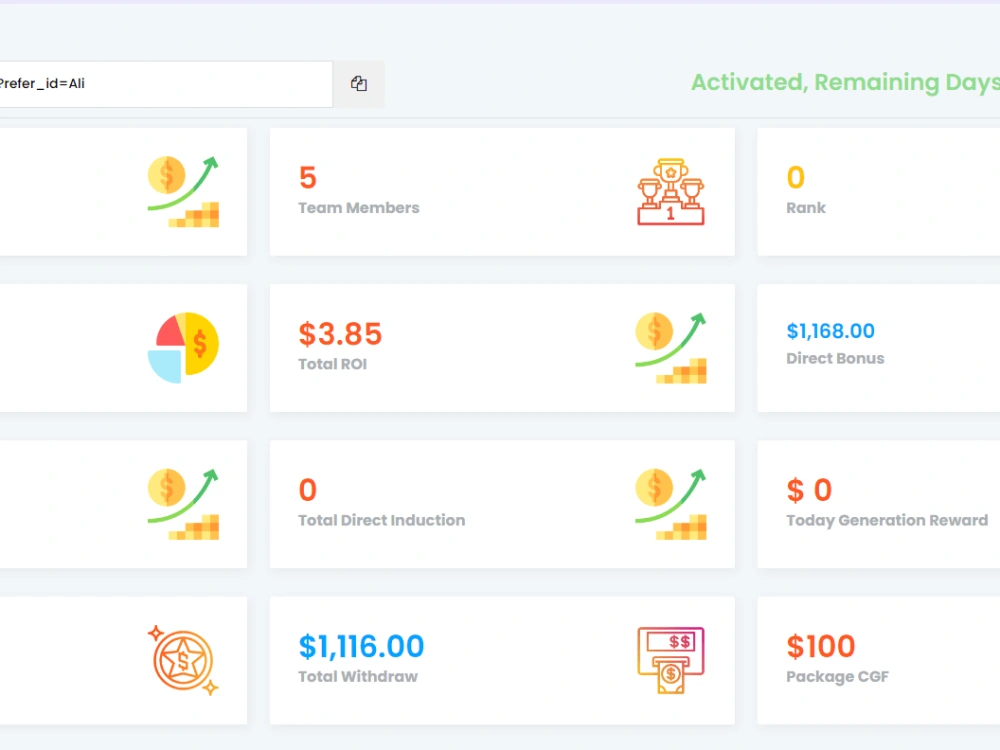Click the Total Direct Induction value 0
This screenshot has width=1000, height=750.
(307, 490)
